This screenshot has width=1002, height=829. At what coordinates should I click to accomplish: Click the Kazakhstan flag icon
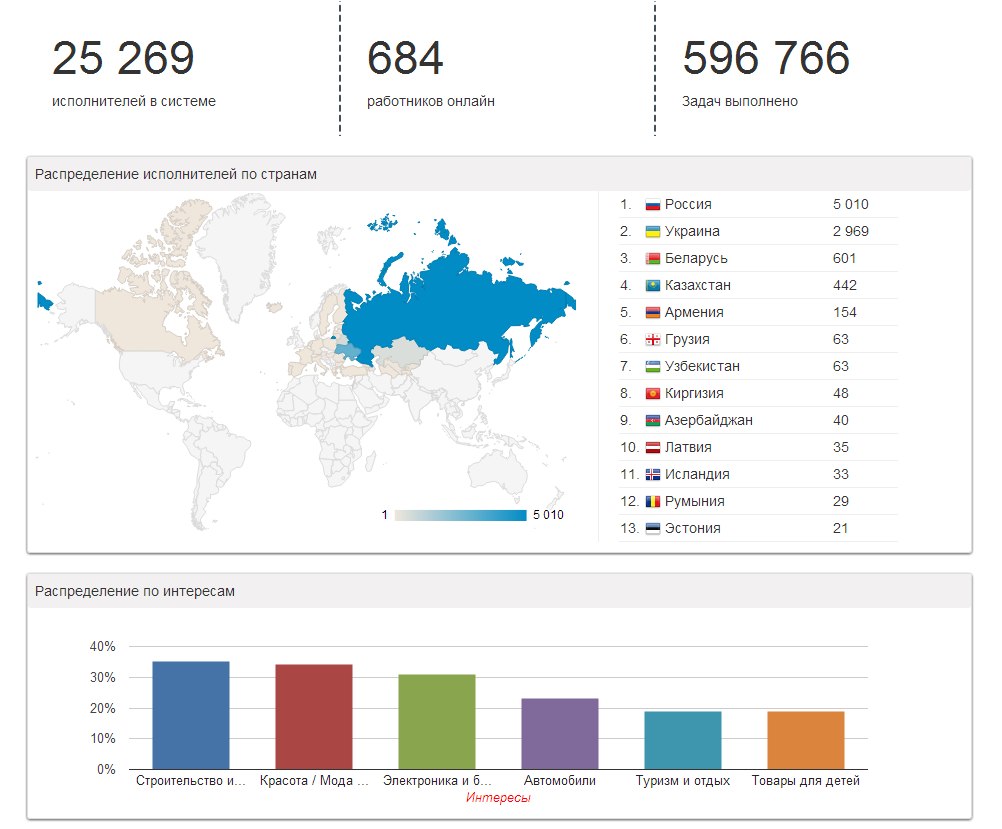coord(652,286)
